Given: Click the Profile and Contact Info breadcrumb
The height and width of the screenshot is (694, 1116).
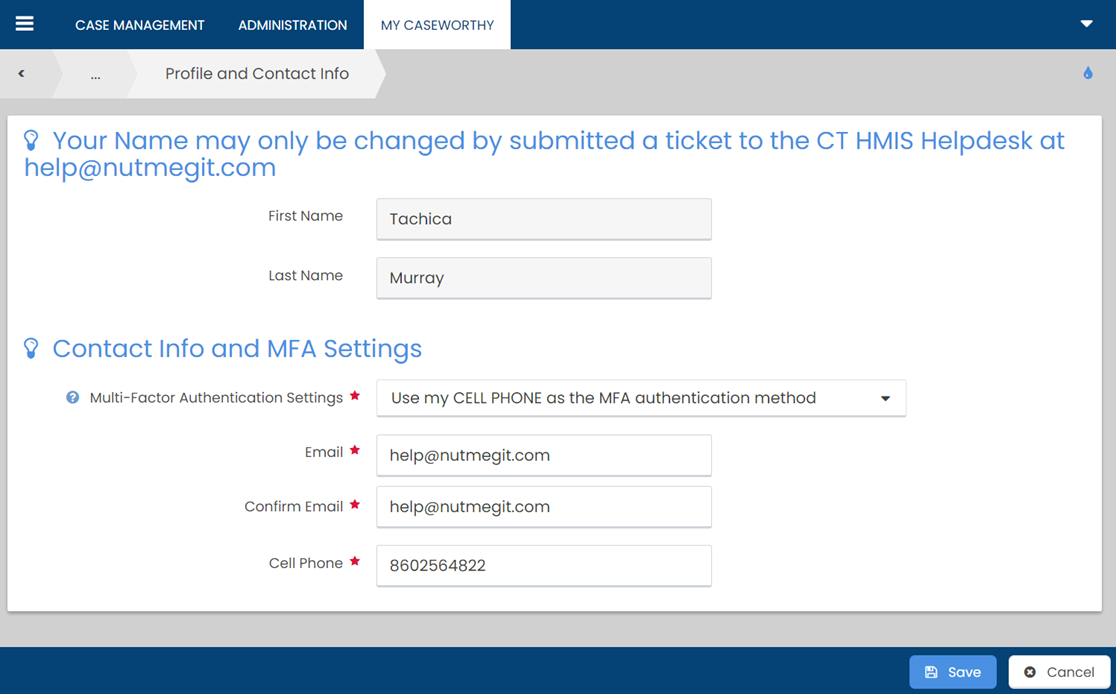Looking at the screenshot, I should (257, 74).
